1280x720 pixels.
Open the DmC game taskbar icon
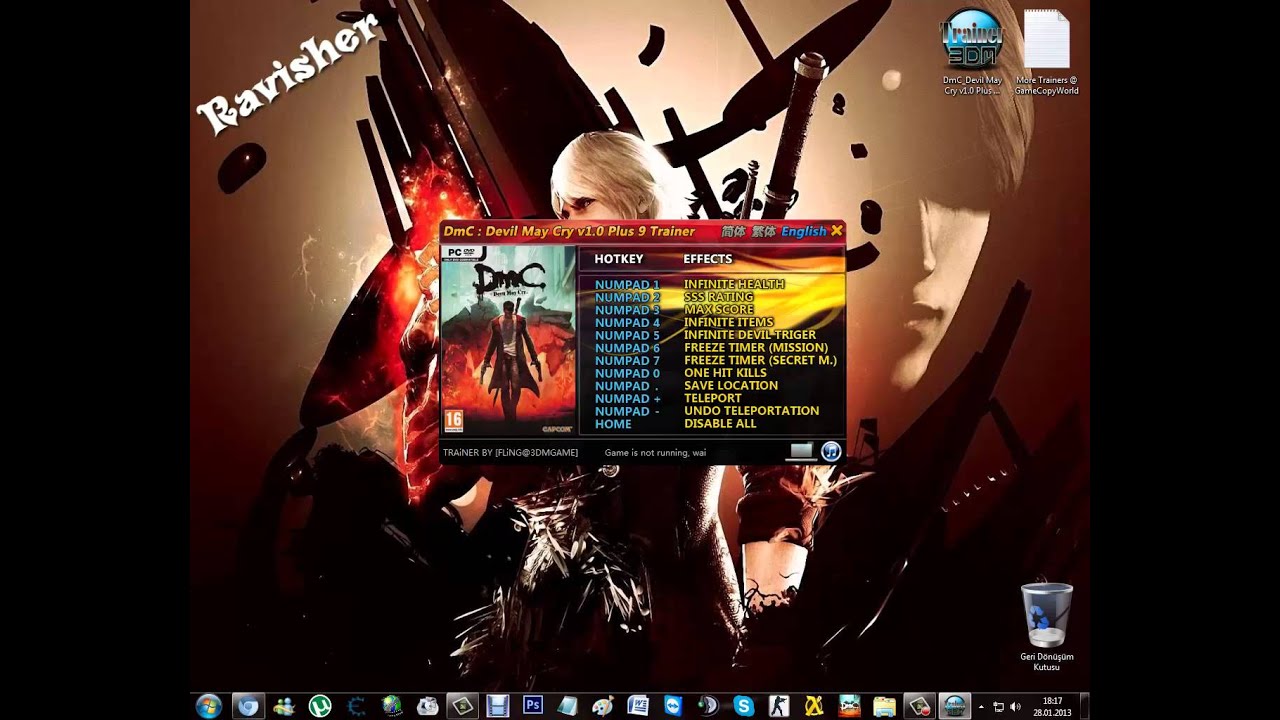coord(850,706)
